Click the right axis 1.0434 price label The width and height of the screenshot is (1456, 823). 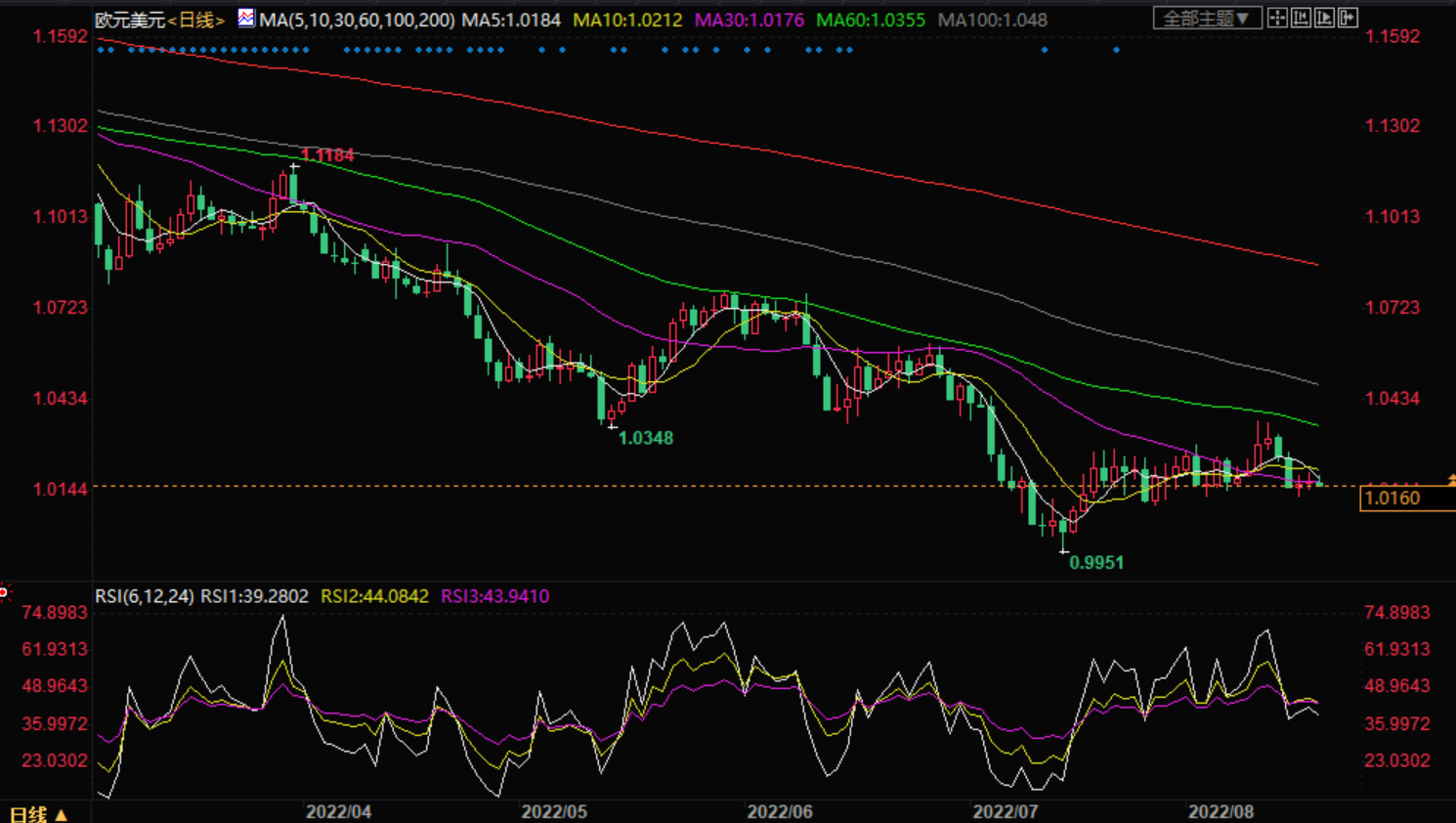1392,399
